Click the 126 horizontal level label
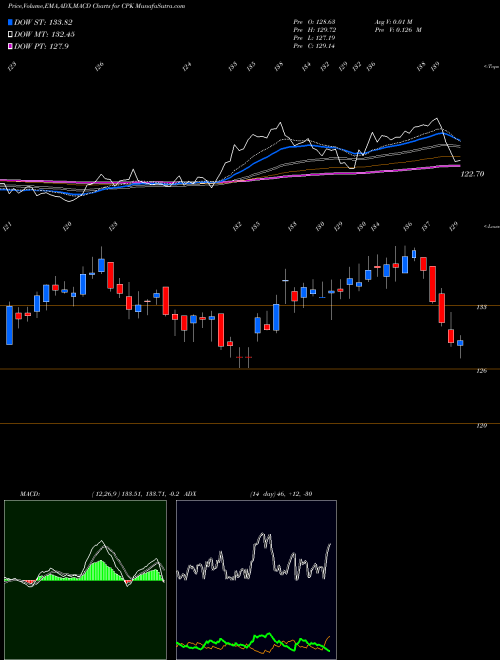This screenshot has height=660, width=500. coord(481,371)
